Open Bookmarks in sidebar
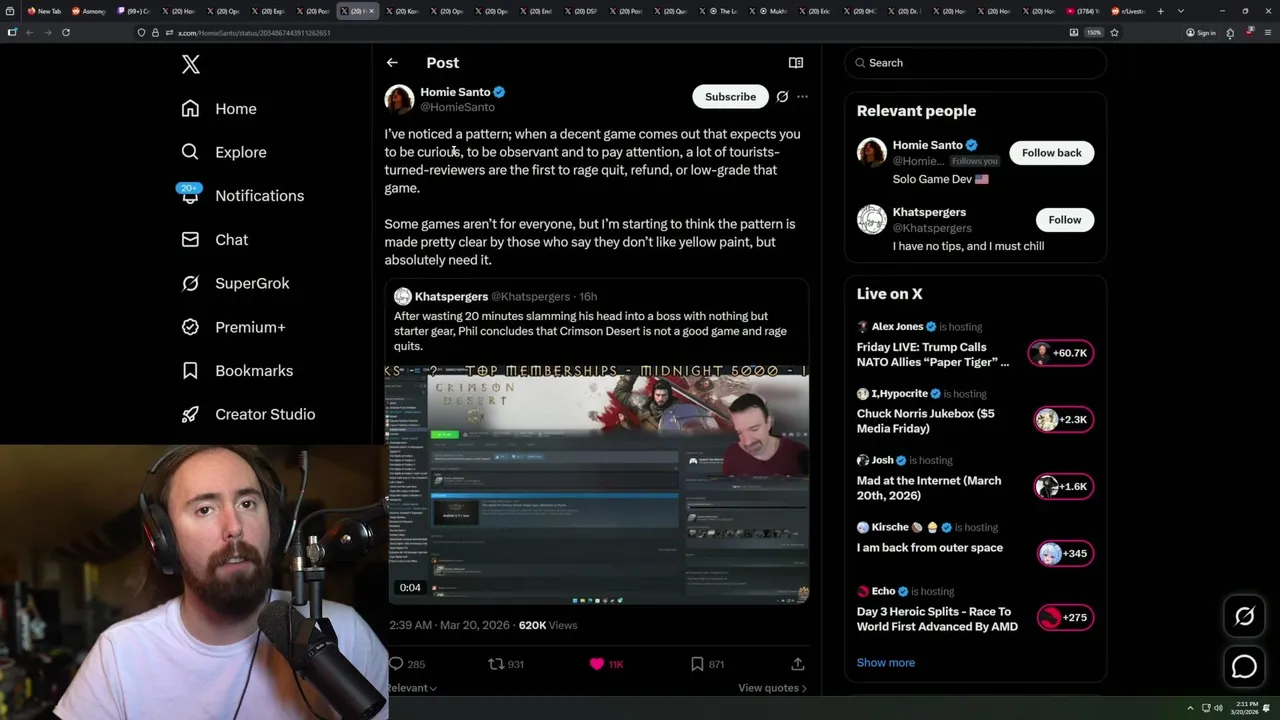The height and width of the screenshot is (720, 1280). pos(237,371)
